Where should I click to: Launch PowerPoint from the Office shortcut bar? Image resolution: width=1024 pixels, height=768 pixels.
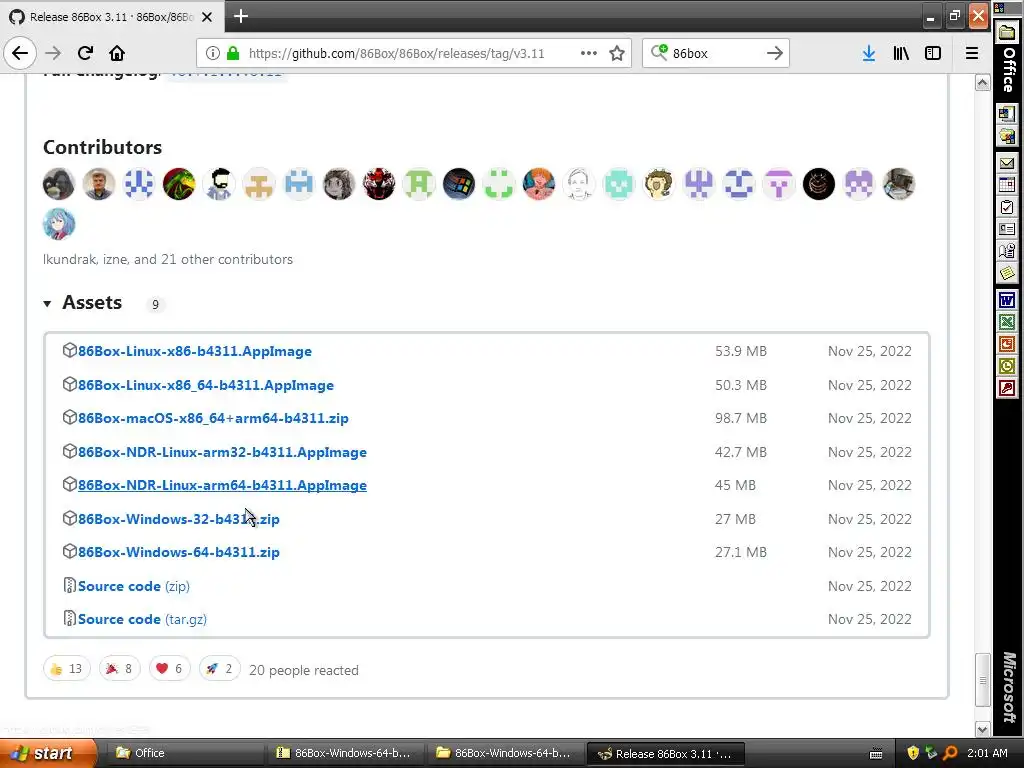click(1007, 344)
